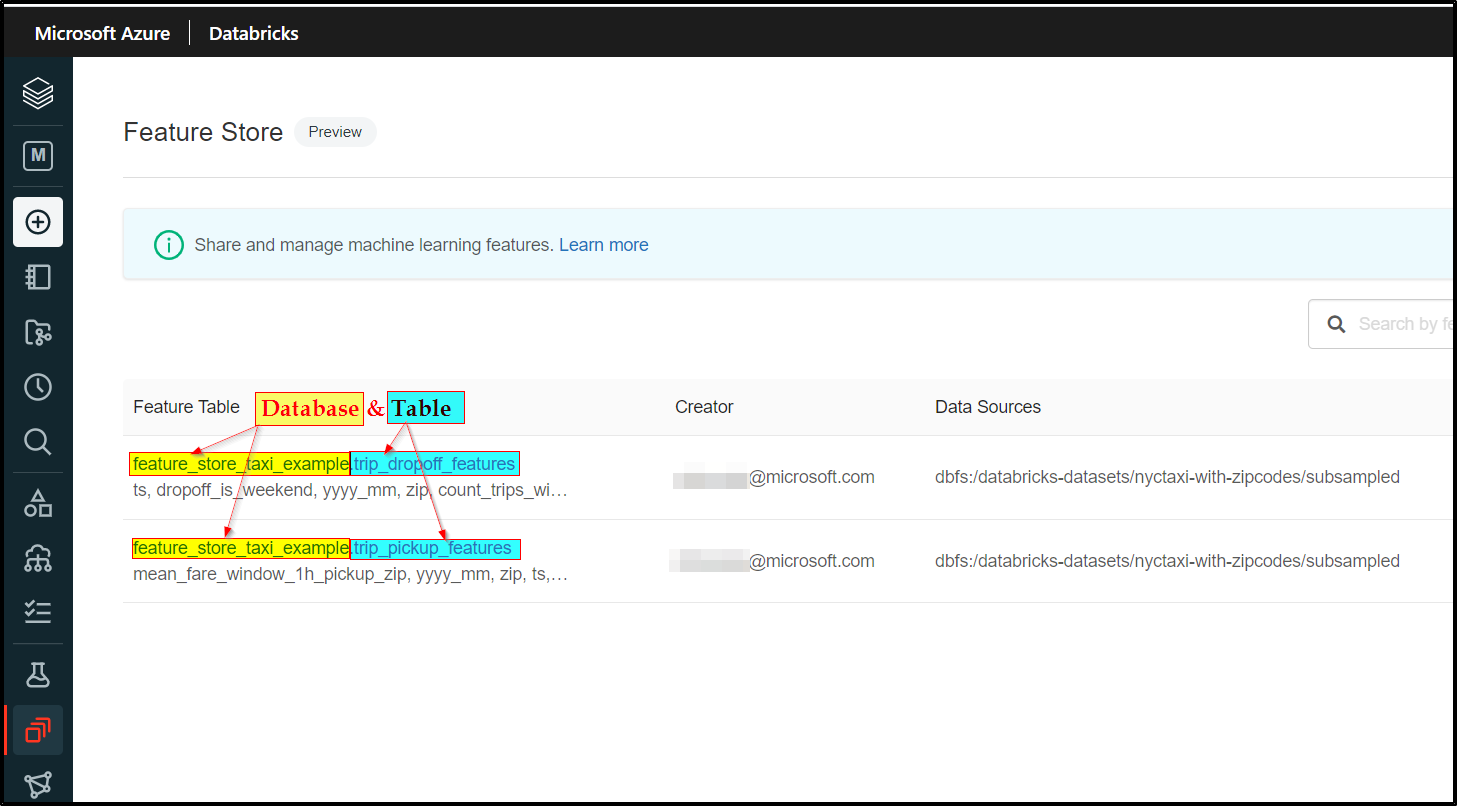The height and width of the screenshot is (806, 1457).
Task: Open the trip_dropoff_features feature table
Action: pos(435,464)
